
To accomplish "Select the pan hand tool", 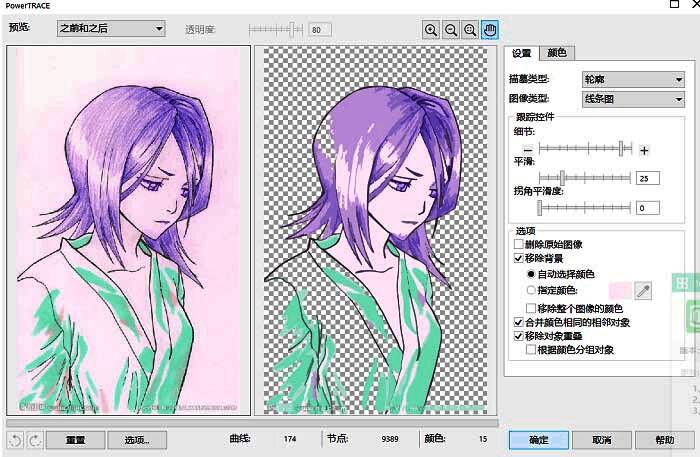I will click(490, 30).
